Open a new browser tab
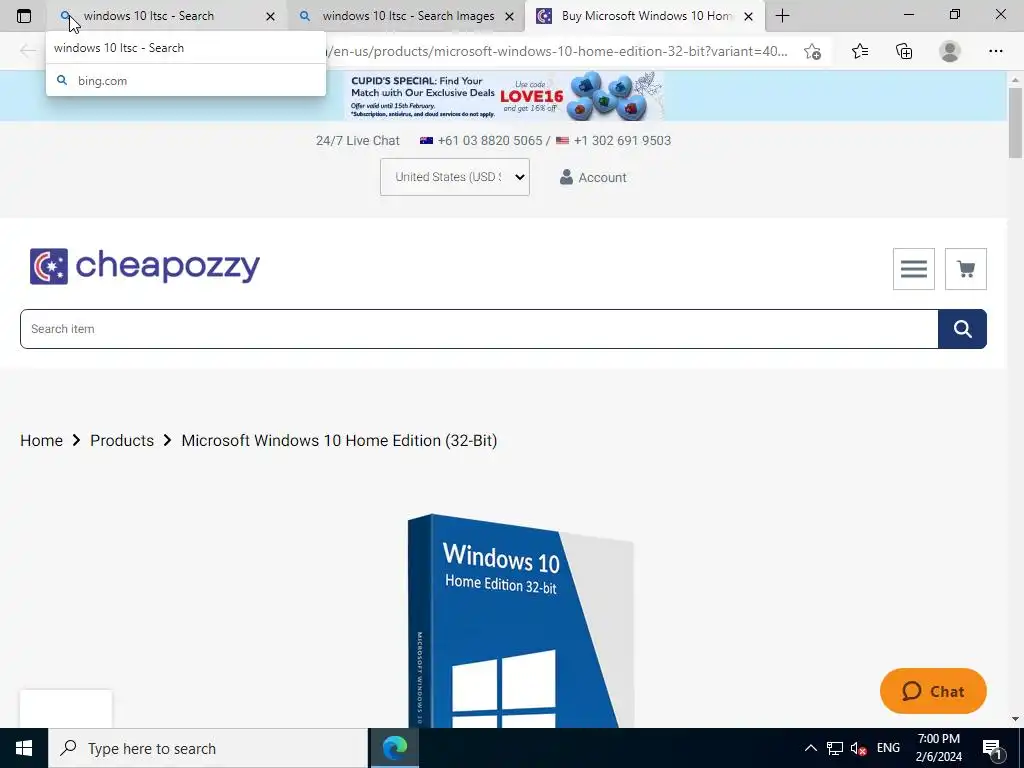The width and height of the screenshot is (1024, 768). click(782, 16)
